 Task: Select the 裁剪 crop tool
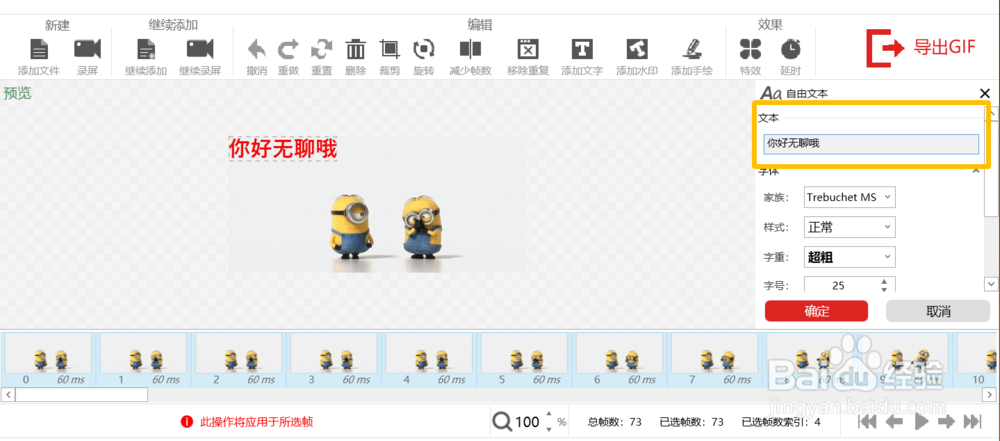(389, 49)
